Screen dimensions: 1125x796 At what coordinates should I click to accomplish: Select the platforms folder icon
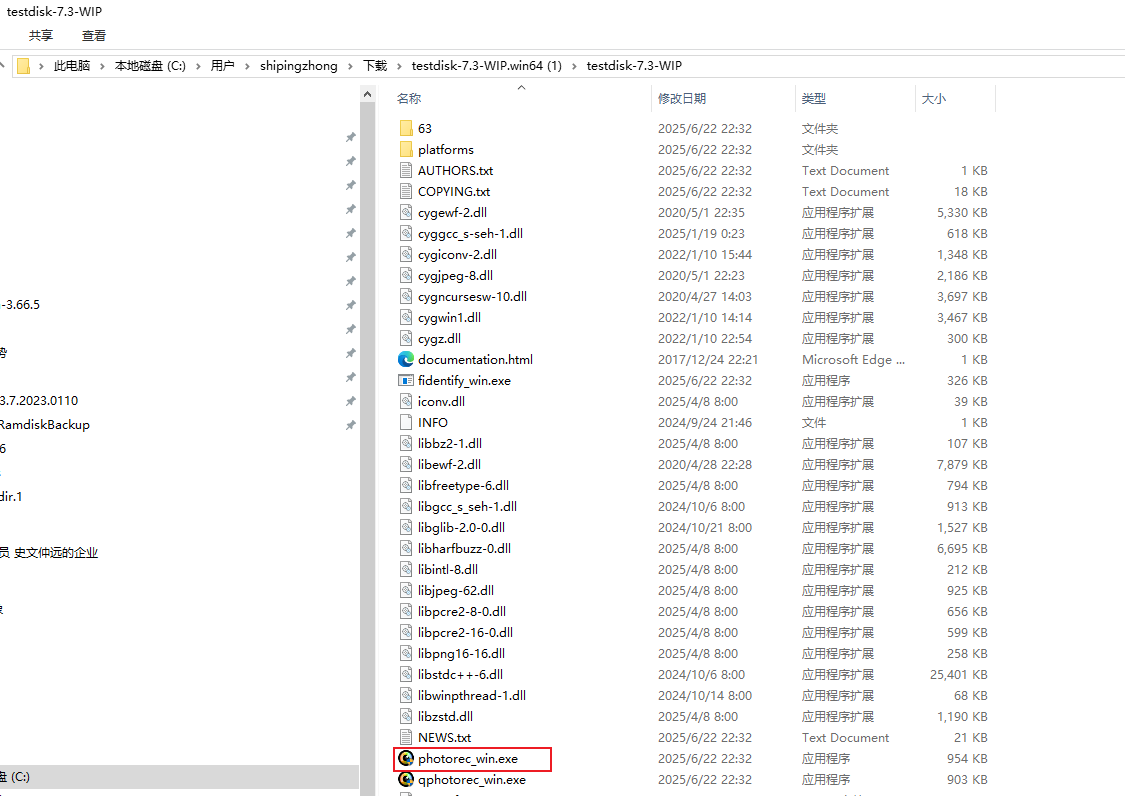406,149
